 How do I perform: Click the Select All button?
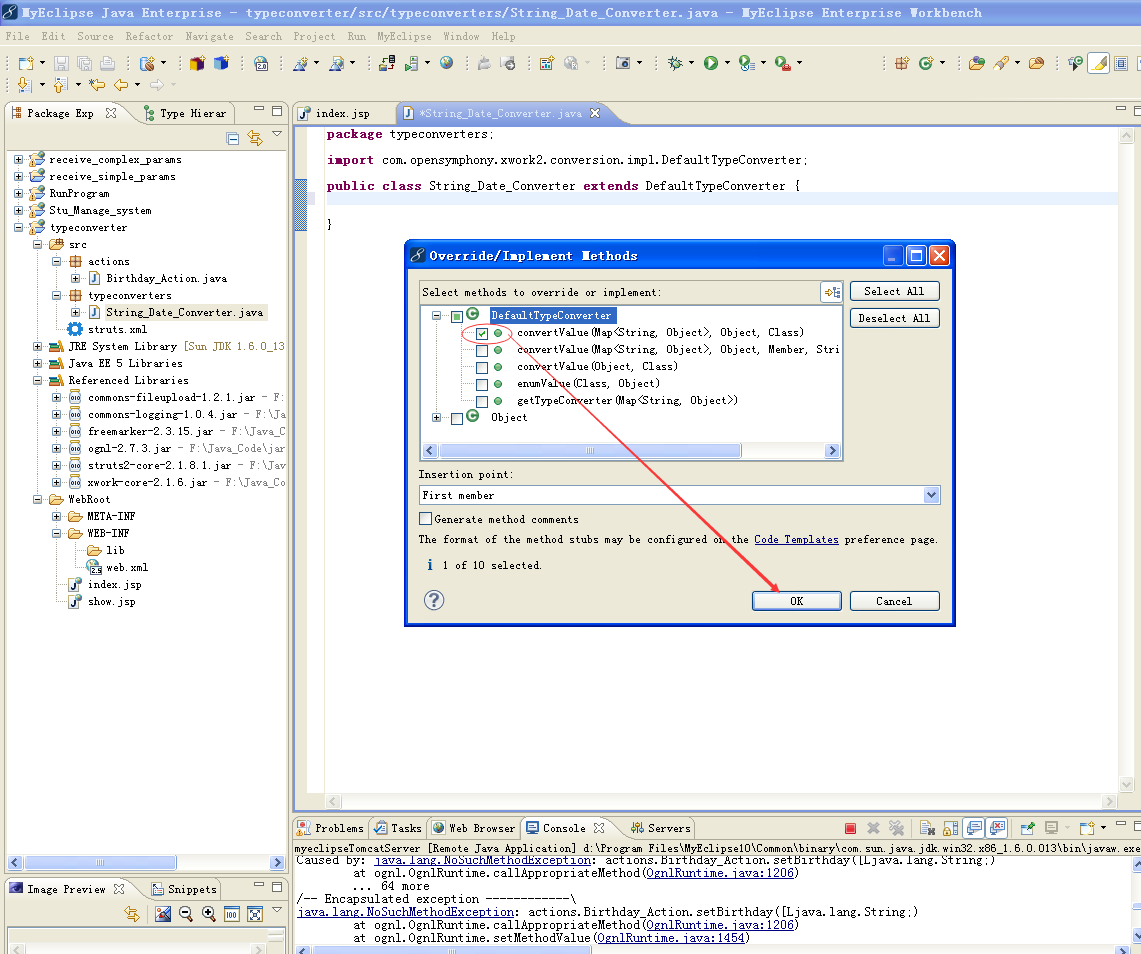tap(894, 291)
